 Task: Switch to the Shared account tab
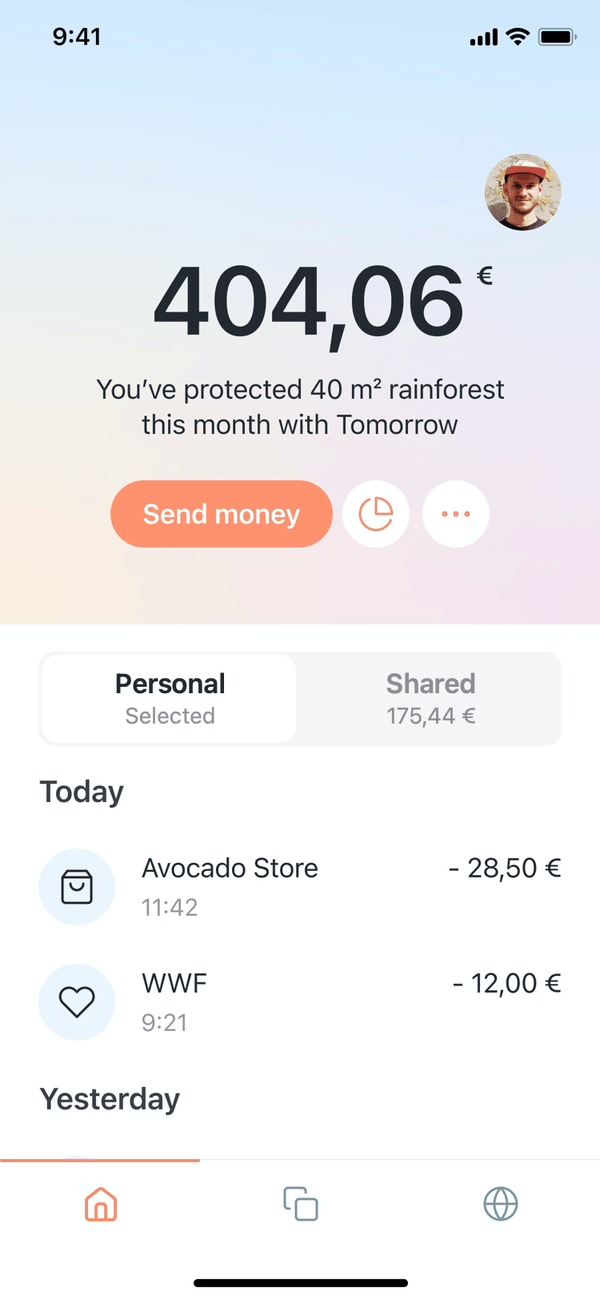pyautogui.click(x=431, y=698)
